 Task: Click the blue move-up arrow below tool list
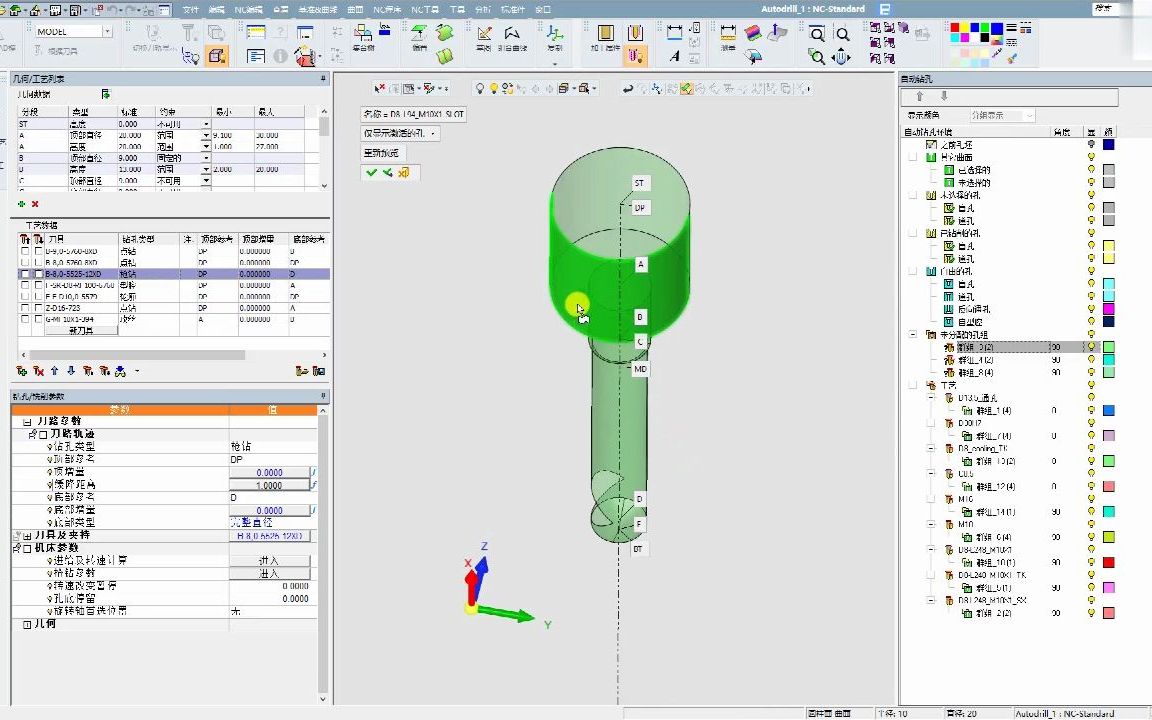coord(55,371)
